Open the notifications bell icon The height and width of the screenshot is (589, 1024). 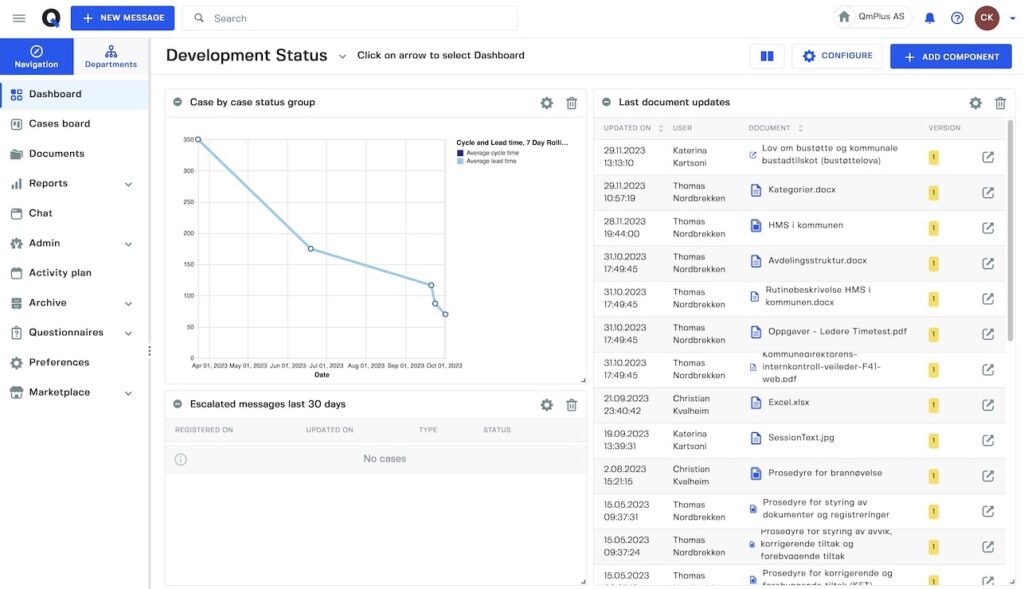[x=930, y=18]
